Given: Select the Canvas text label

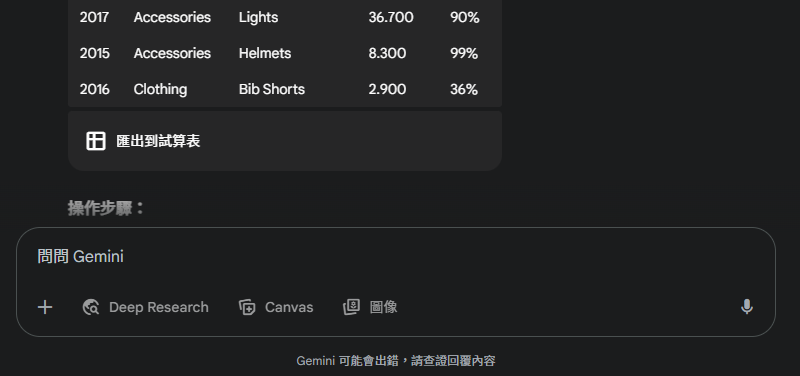Looking at the screenshot, I should click(289, 307).
